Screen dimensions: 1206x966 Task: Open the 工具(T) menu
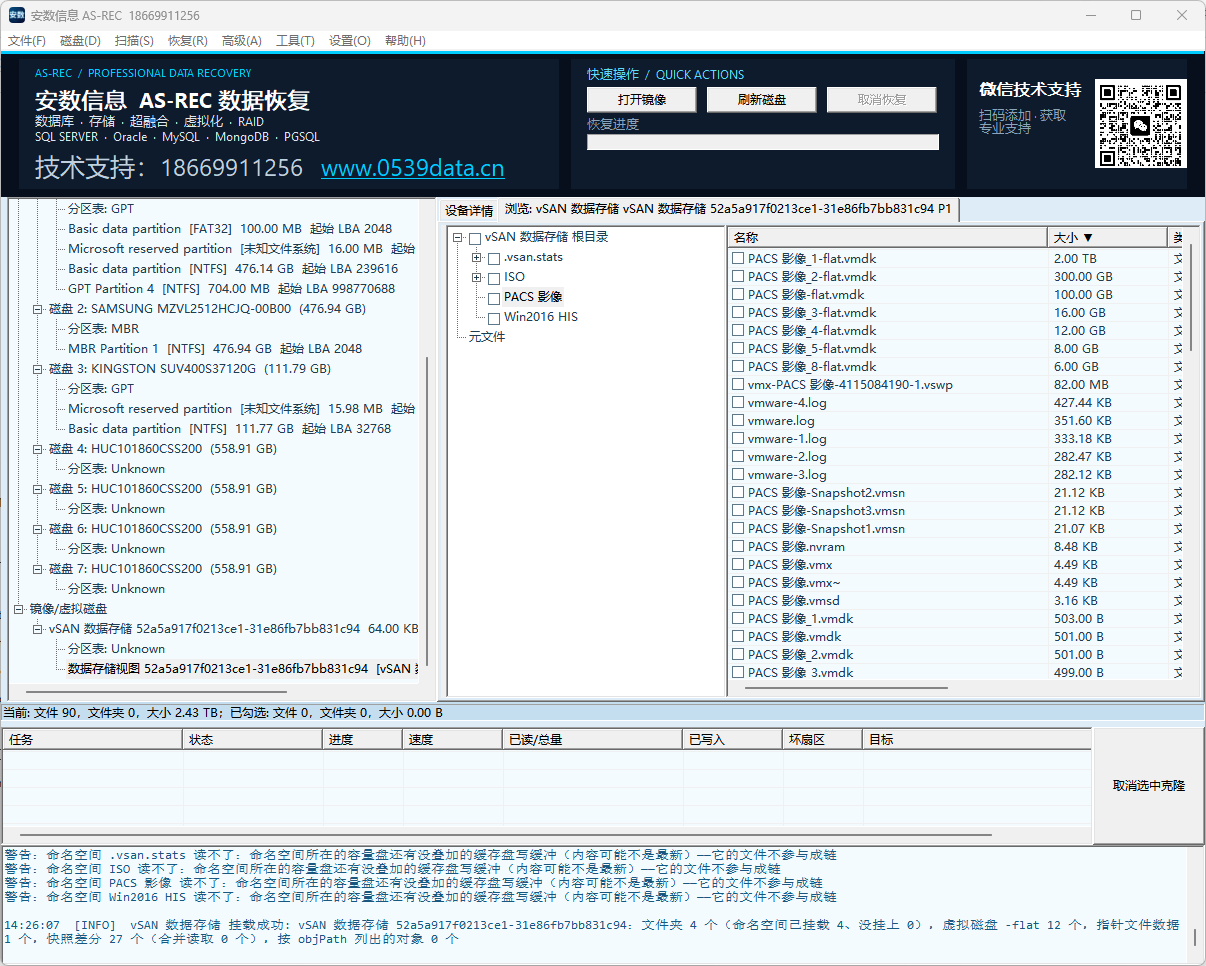[295, 41]
